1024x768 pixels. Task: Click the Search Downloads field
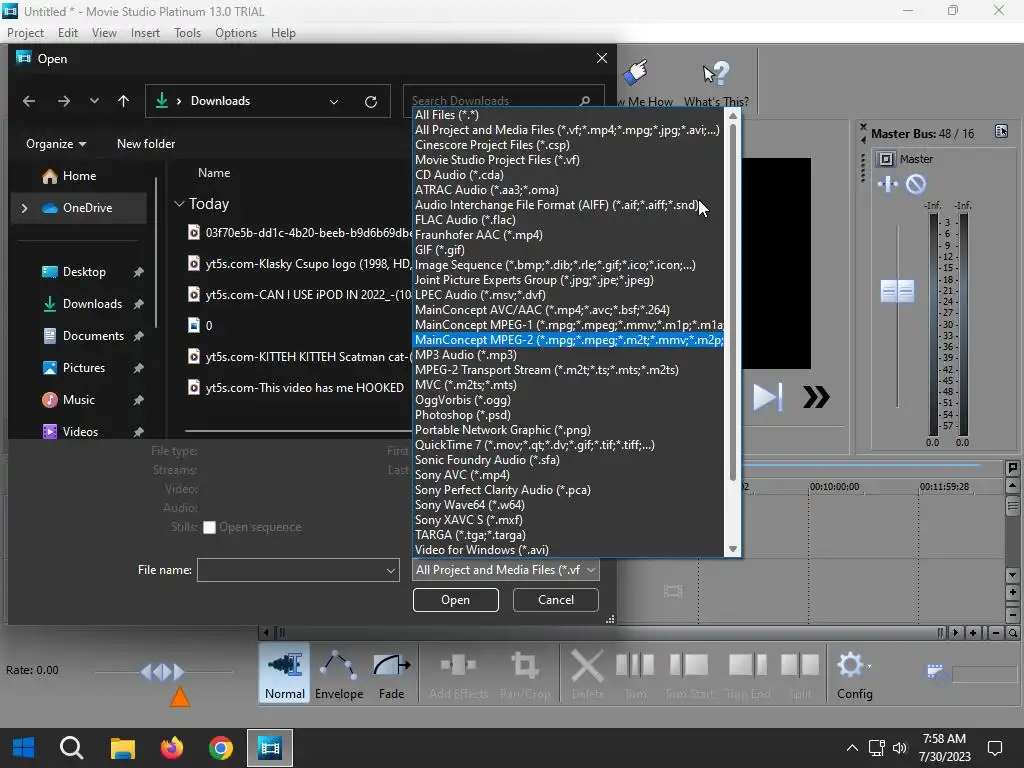pos(496,100)
